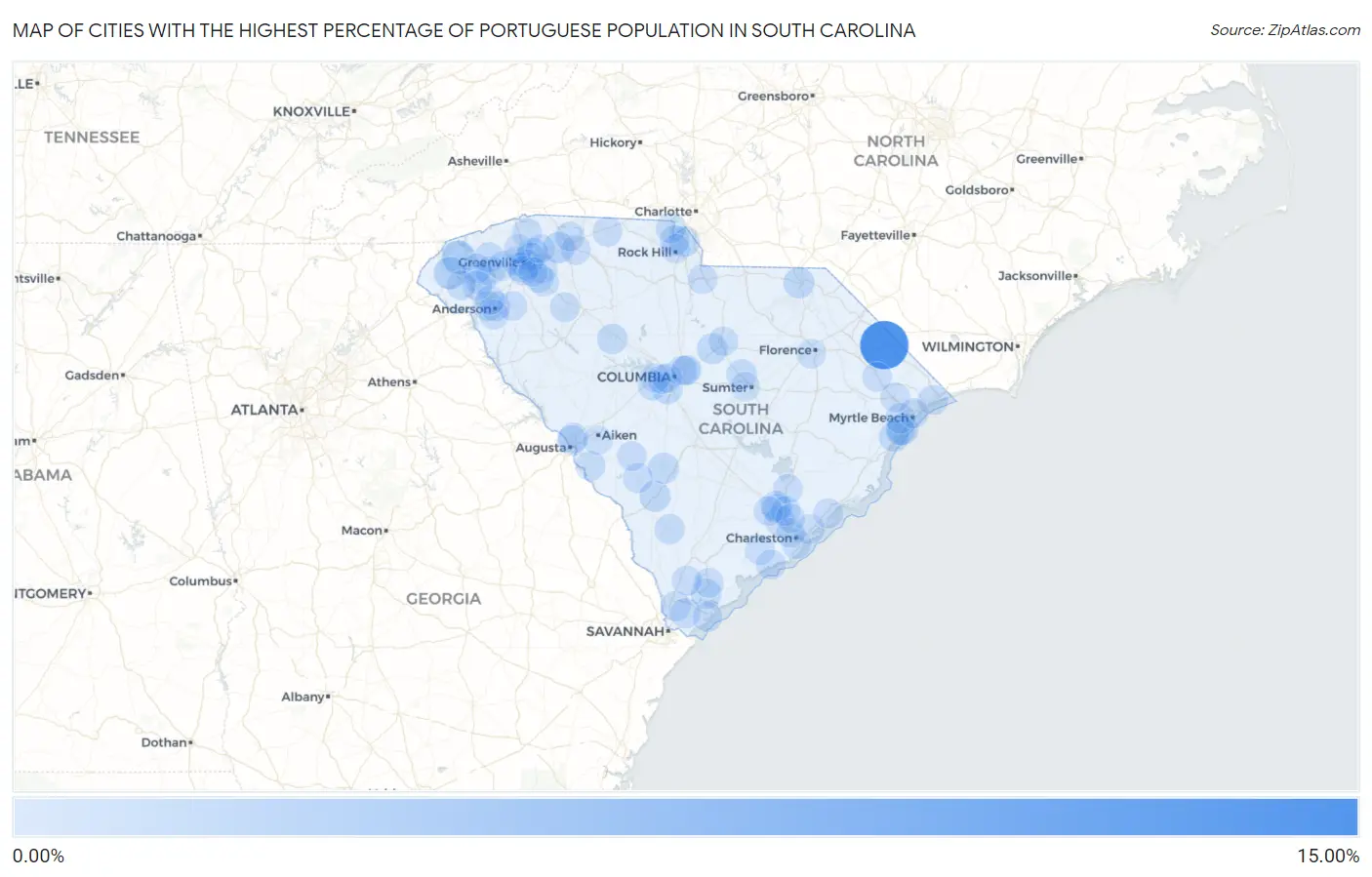The height and width of the screenshot is (877, 1372).
Task: Click the map title heading text
Action: 464,30
